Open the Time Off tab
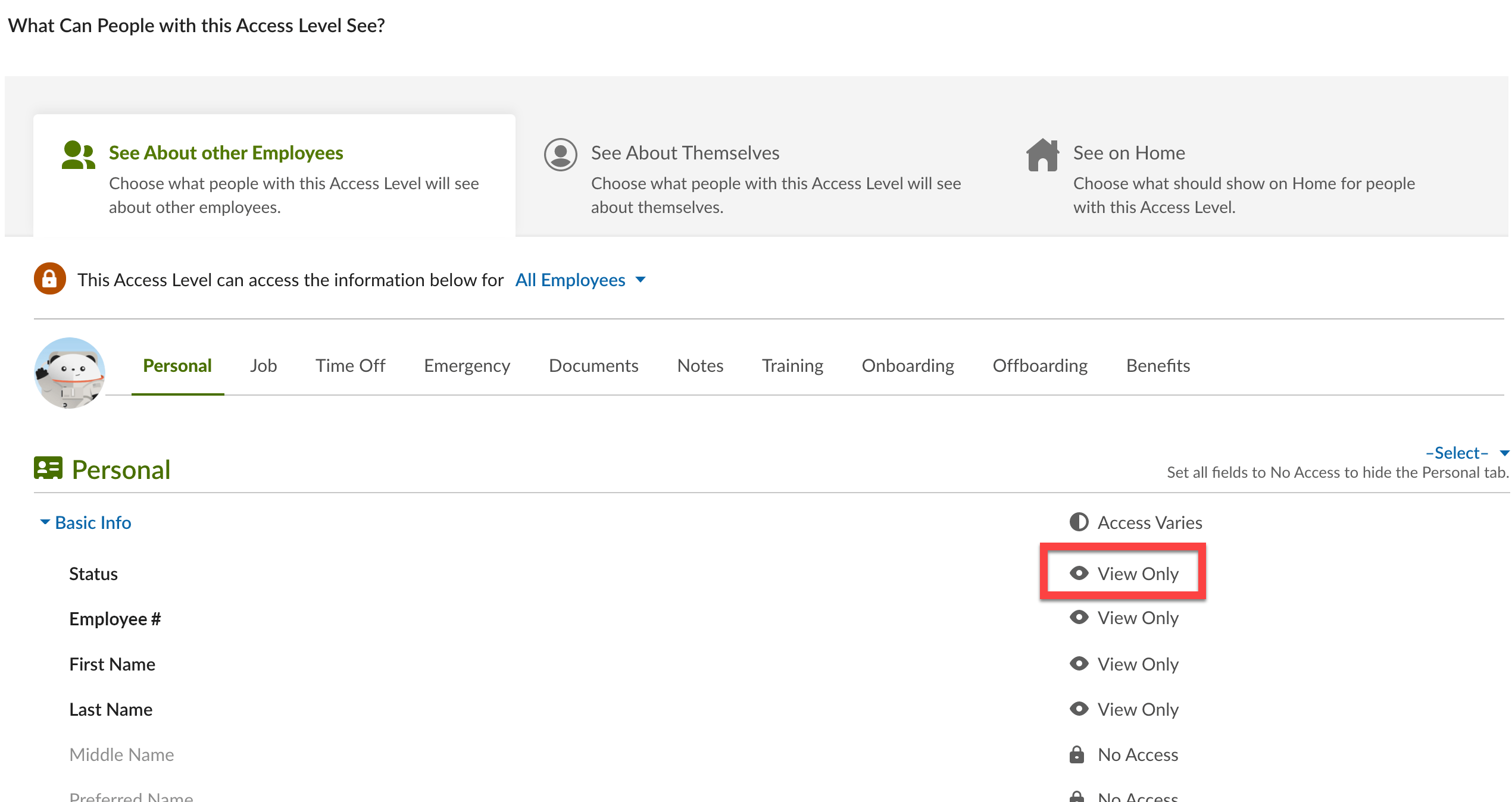Image resolution: width=1512 pixels, height=802 pixels. point(350,365)
